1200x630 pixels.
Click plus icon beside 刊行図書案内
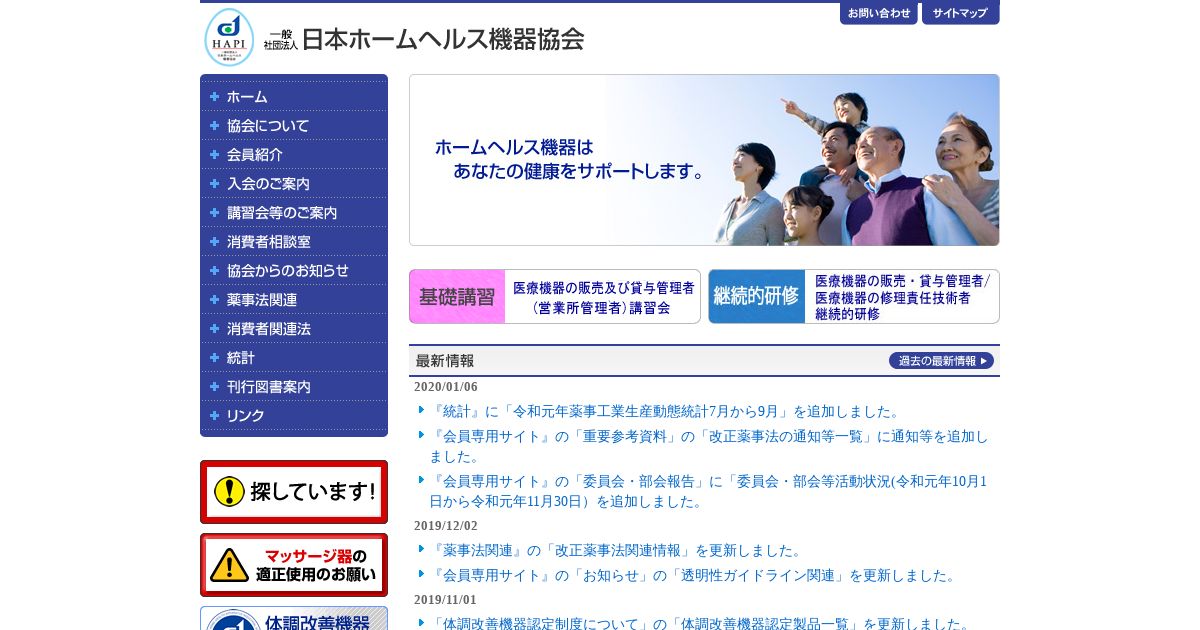click(214, 387)
